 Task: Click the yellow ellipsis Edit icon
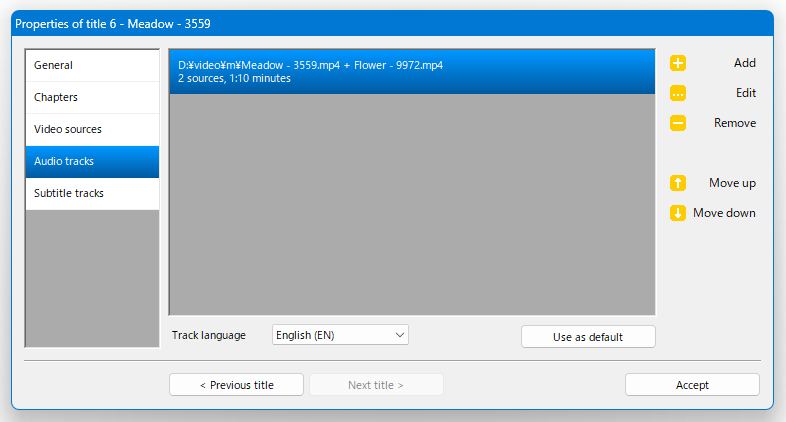point(678,93)
